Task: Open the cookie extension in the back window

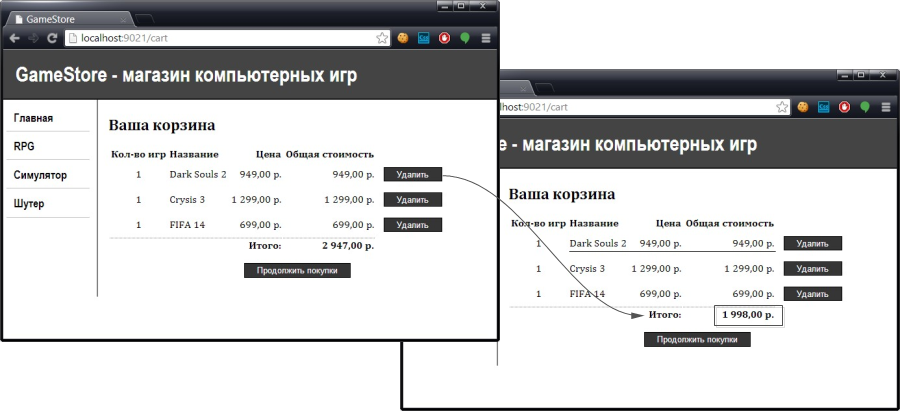Action: coord(802,107)
